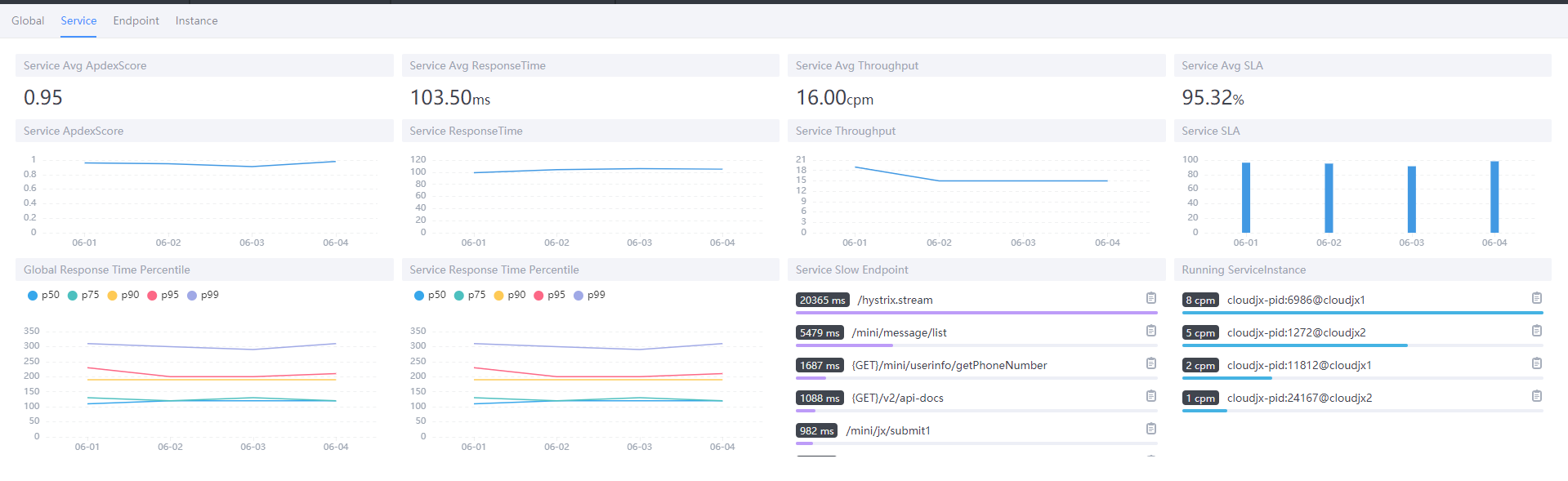Open the Endpoint tab

(x=136, y=20)
